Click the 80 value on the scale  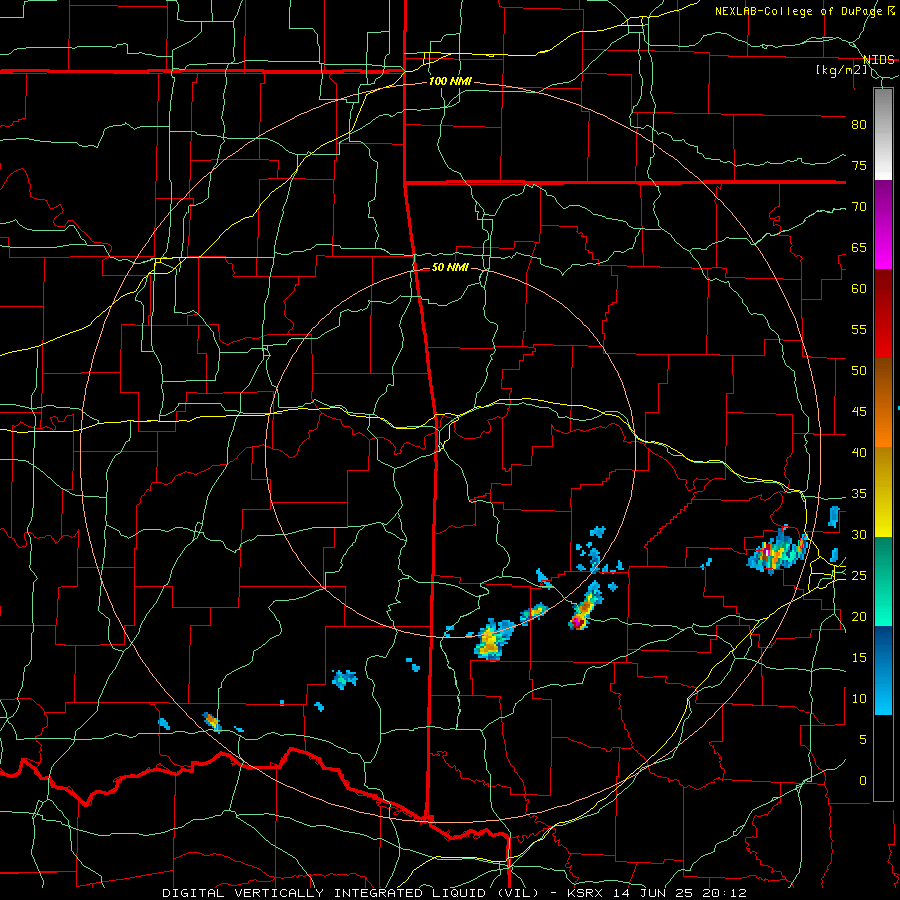(x=859, y=125)
